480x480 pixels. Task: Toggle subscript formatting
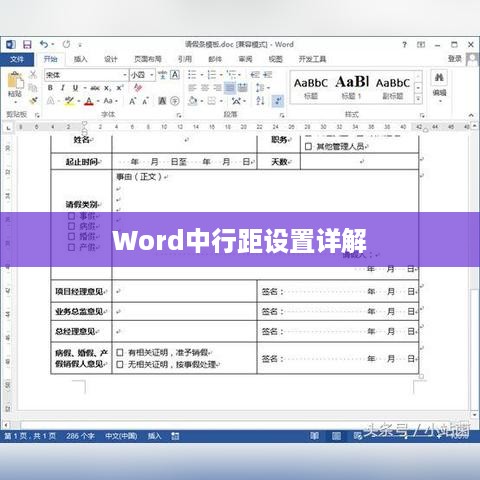pyautogui.click(x=107, y=88)
